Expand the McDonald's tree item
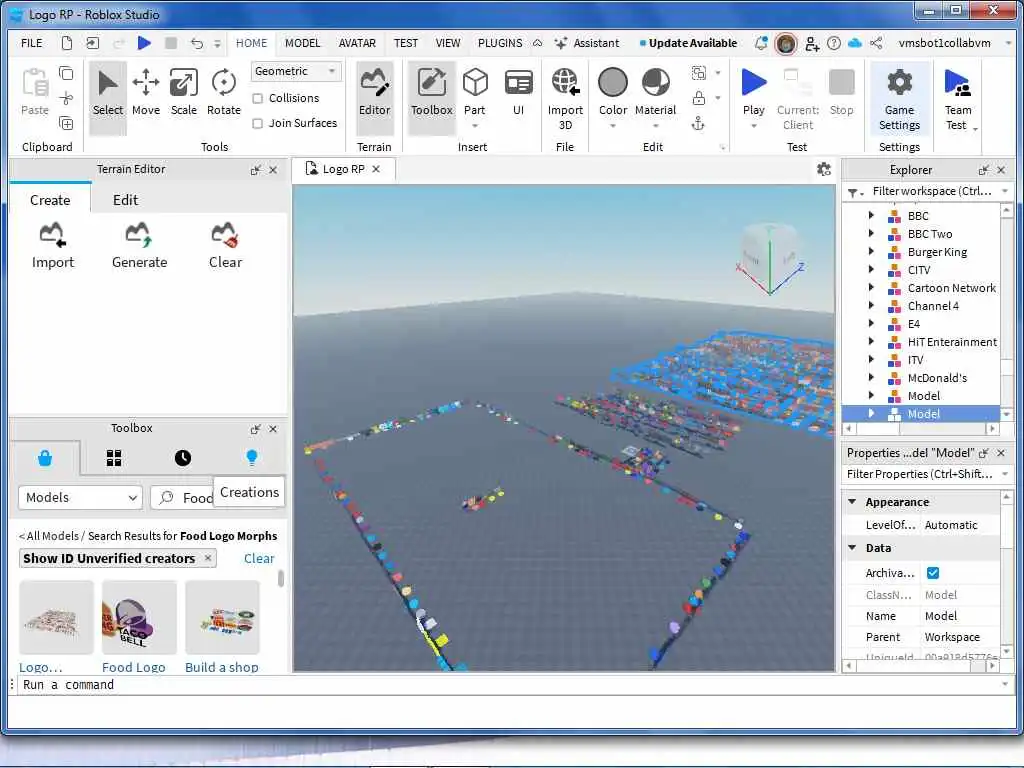 click(x=871, y=377)
